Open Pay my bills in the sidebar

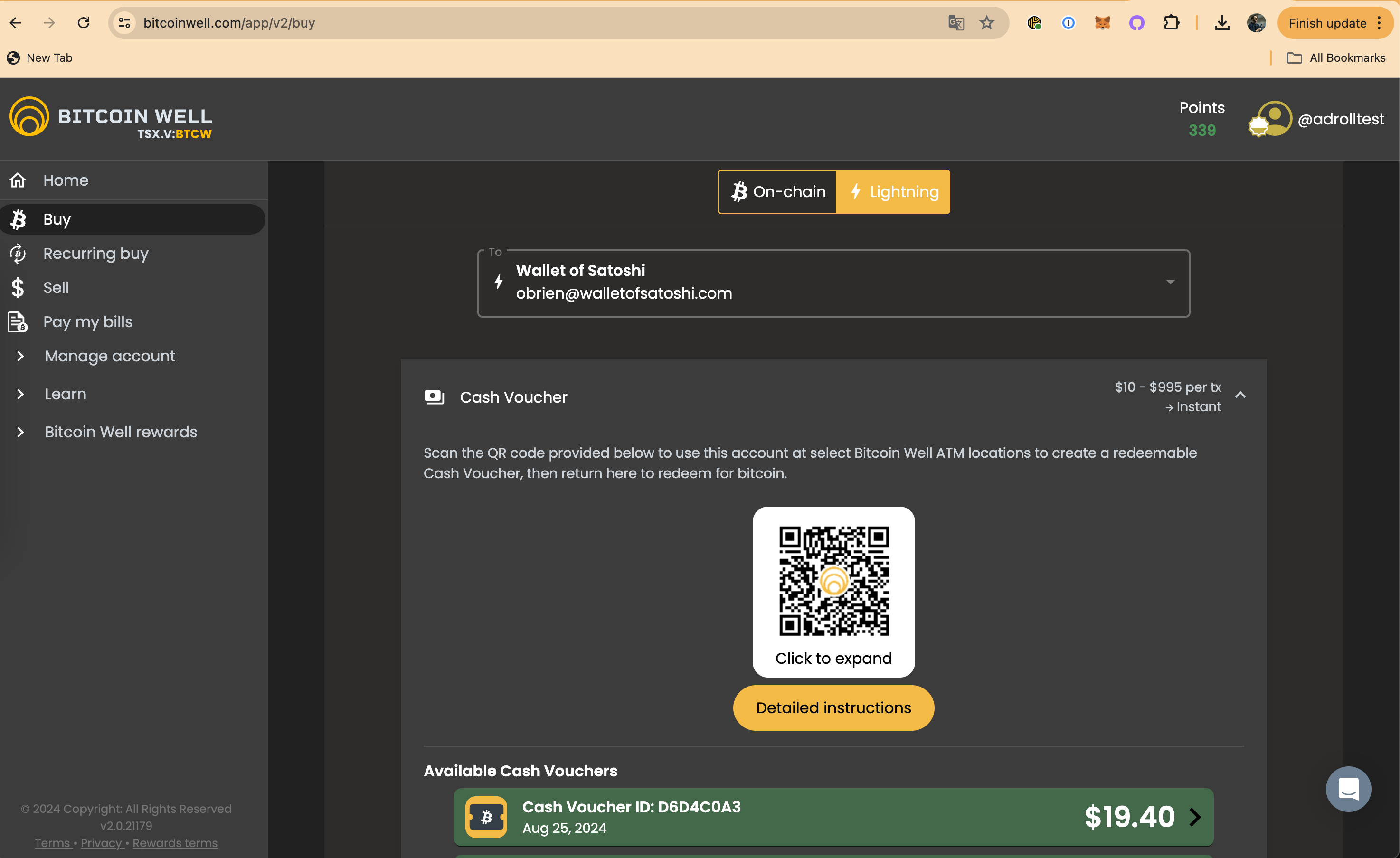pyautogui.click(x=133, y=321)
